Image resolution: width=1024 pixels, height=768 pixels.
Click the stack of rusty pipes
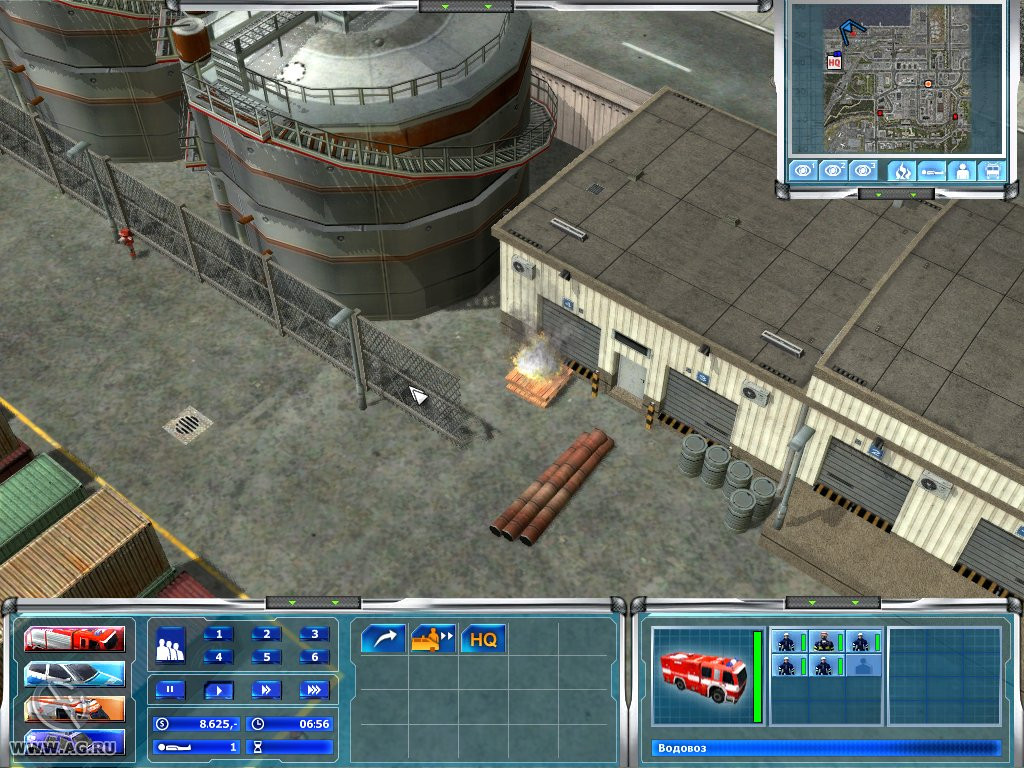pos(552,487)
